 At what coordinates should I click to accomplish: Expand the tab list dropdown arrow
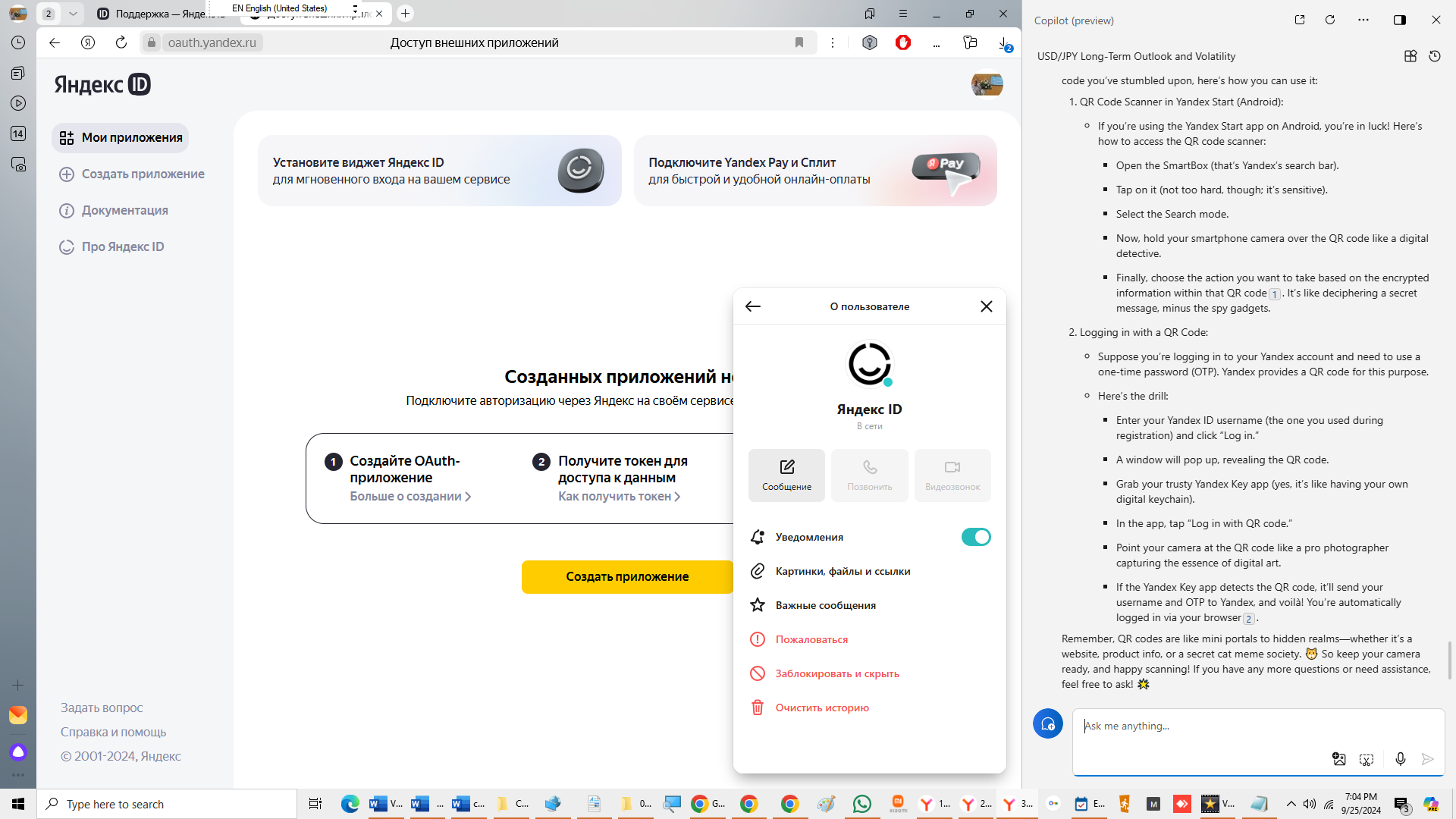point(73,14)
